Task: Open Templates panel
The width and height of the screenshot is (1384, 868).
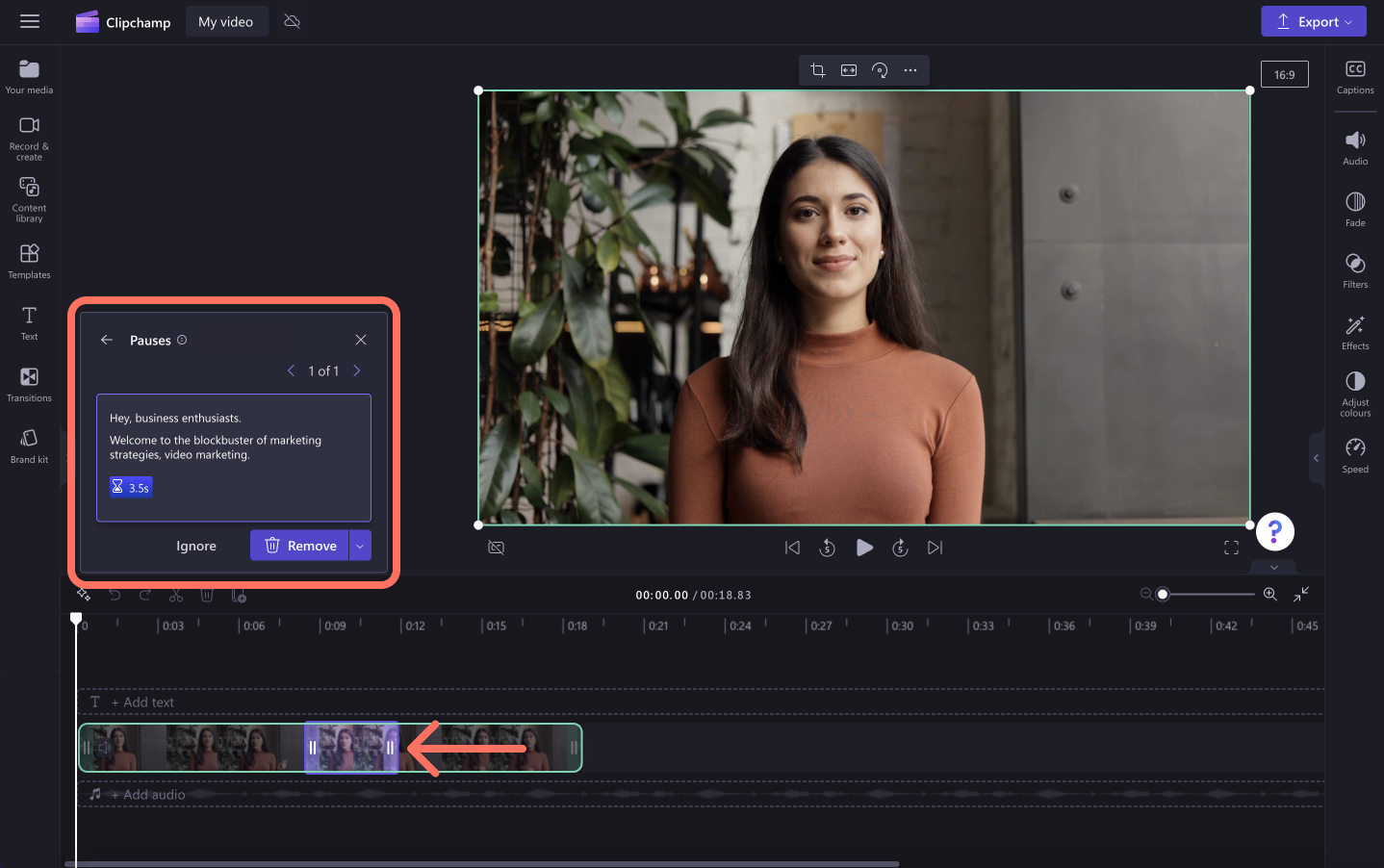Action: tap(30, 261)
